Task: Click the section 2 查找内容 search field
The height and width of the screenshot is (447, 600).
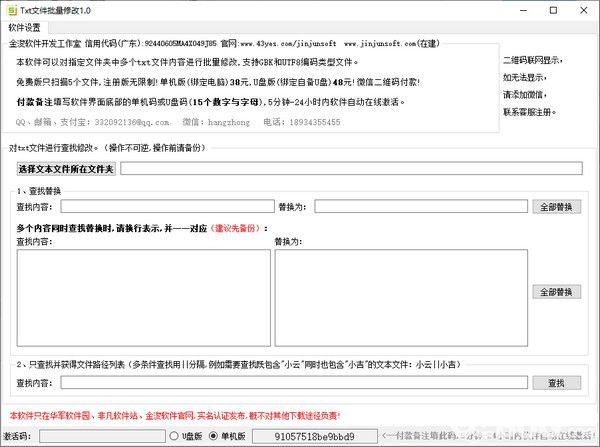Action: click(294, 382)
